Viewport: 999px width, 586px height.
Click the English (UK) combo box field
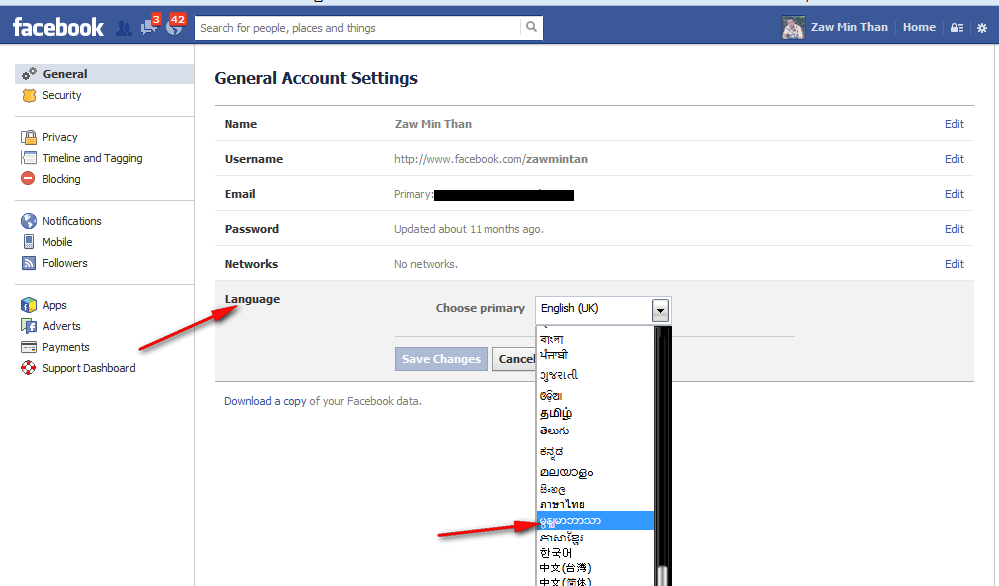point(603,310)
